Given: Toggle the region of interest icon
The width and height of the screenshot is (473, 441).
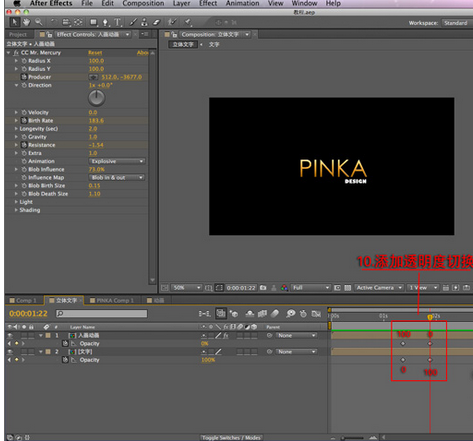Looking at the screenshot, I should pyautogui.click(x=337, y=288).
